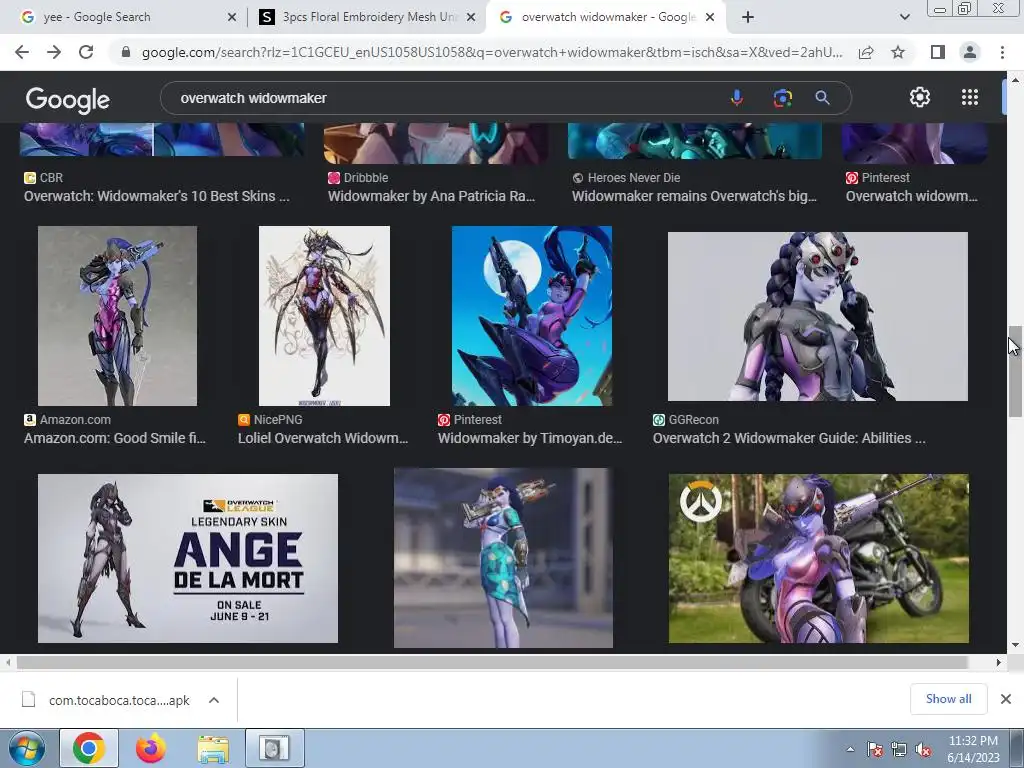Image resolution: width=1024 pixels, height=768 pixels.
Task: Open the Amazon Good Smile figure image
Action: coord(118,315)
